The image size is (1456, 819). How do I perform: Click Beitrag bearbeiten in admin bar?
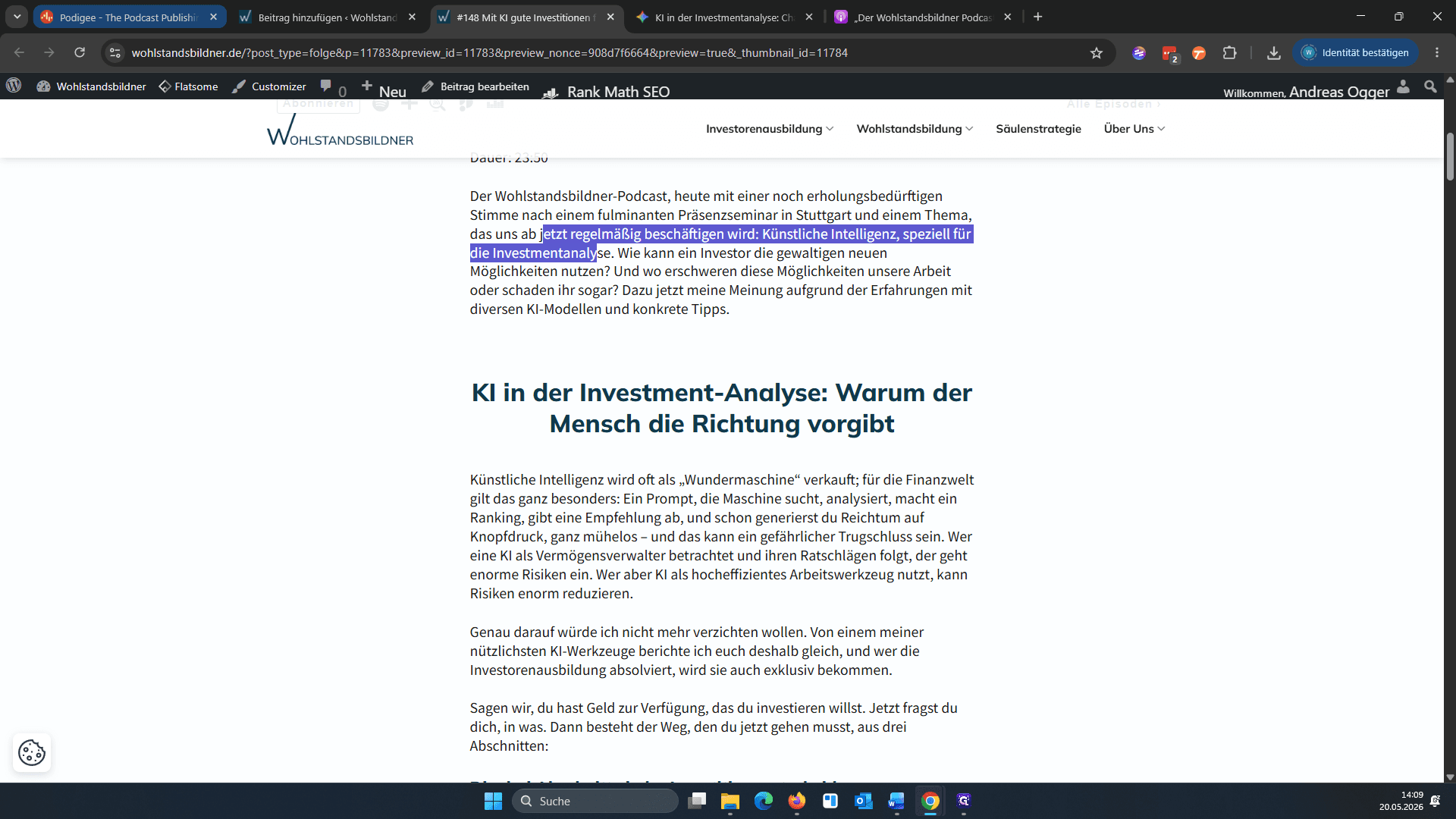pyautogui.click(x=475, y=86)
